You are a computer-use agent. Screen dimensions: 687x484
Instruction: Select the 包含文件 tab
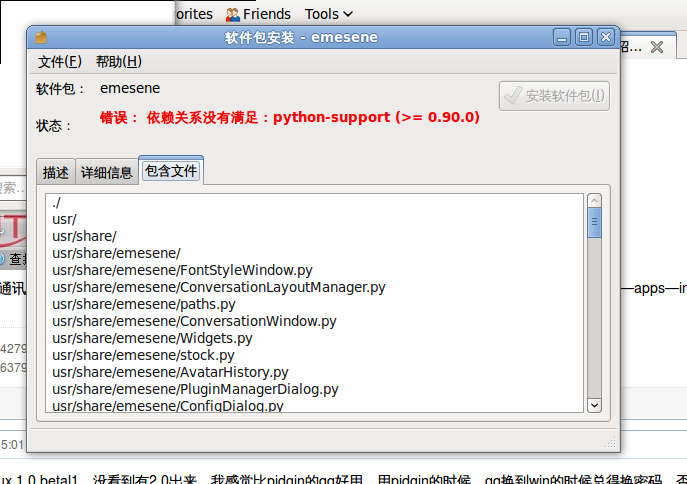click(x=171, y=171)
